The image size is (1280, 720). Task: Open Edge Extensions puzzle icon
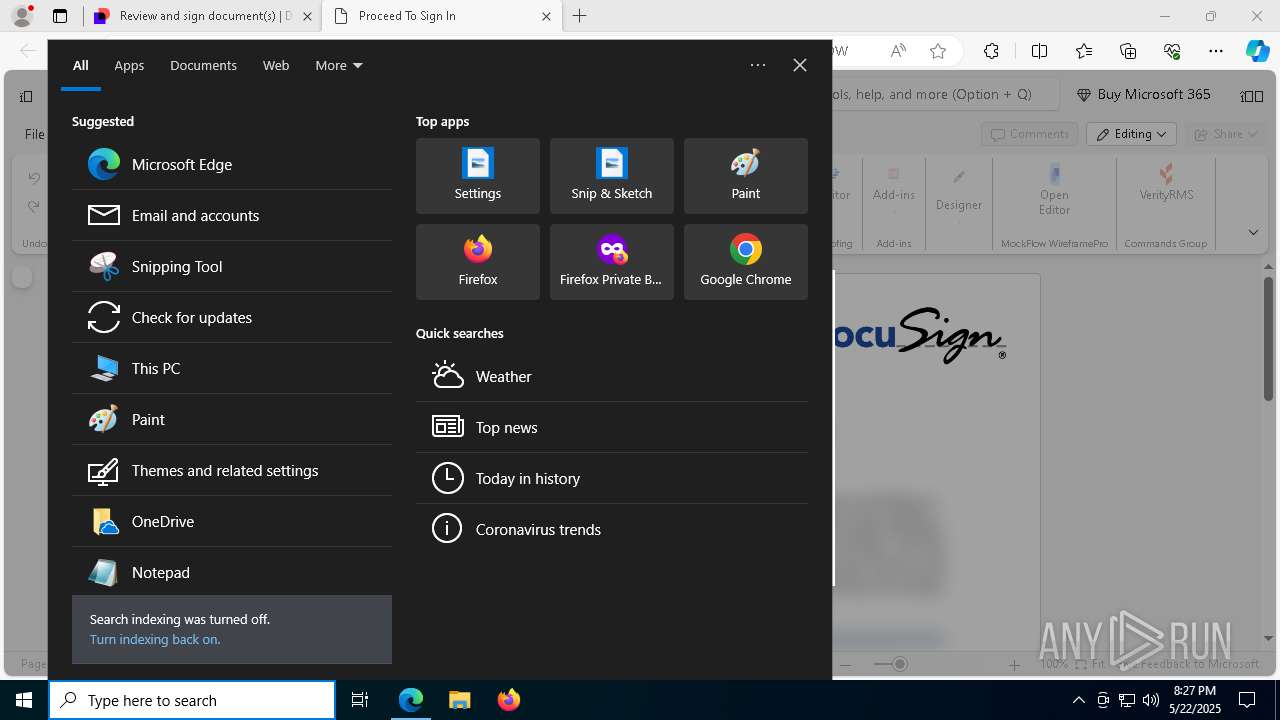click(x=991, y=52)
